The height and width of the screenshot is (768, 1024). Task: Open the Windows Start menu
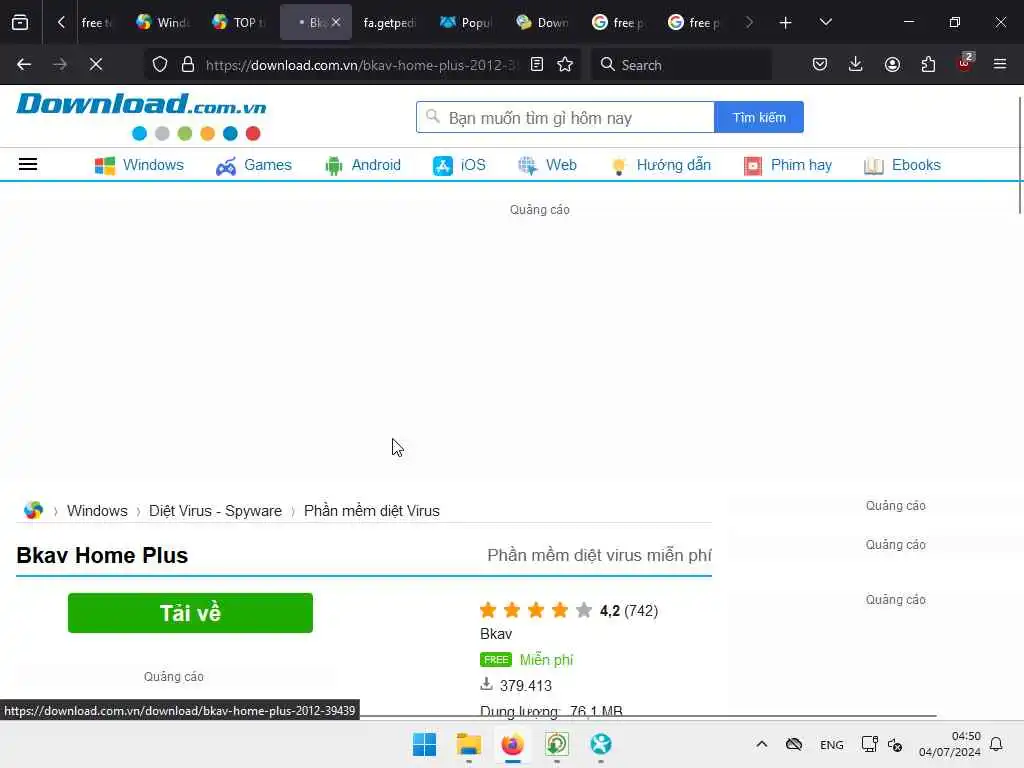[x=424, y=744]
